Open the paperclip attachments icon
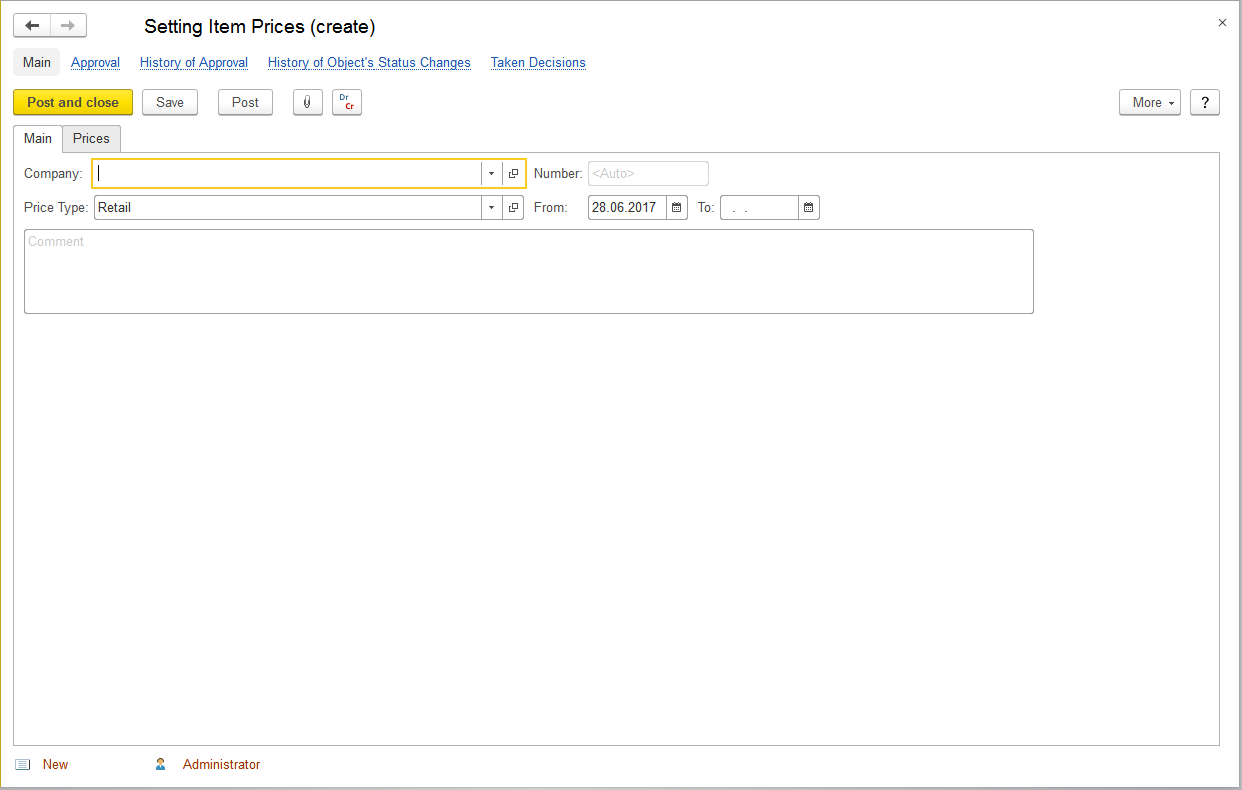Screen dimensions: 1242x790 pyautogui.click(x=307, y=102)
